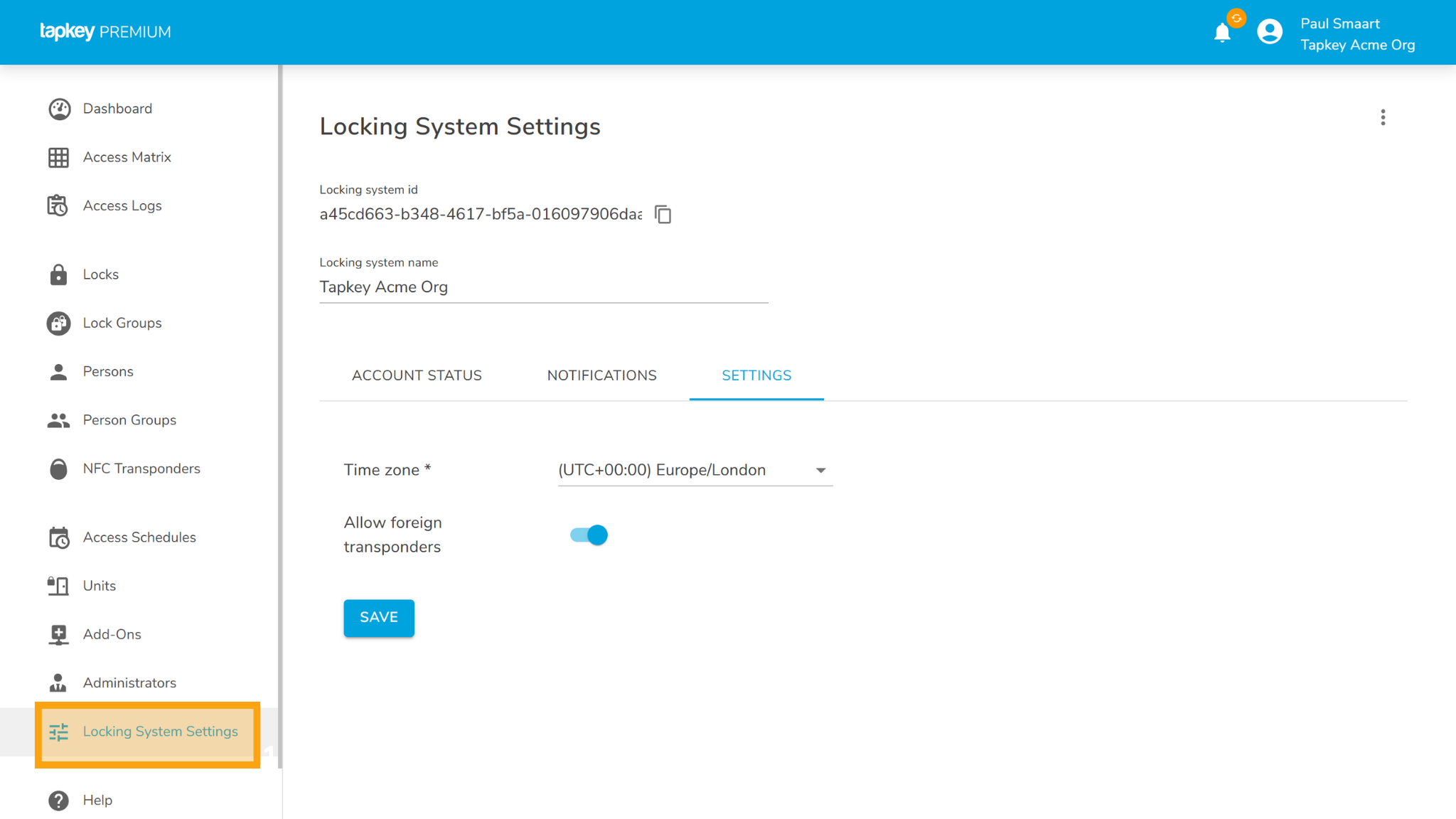
Task: Open Access Logs page
Action: (x=122, y=205)
